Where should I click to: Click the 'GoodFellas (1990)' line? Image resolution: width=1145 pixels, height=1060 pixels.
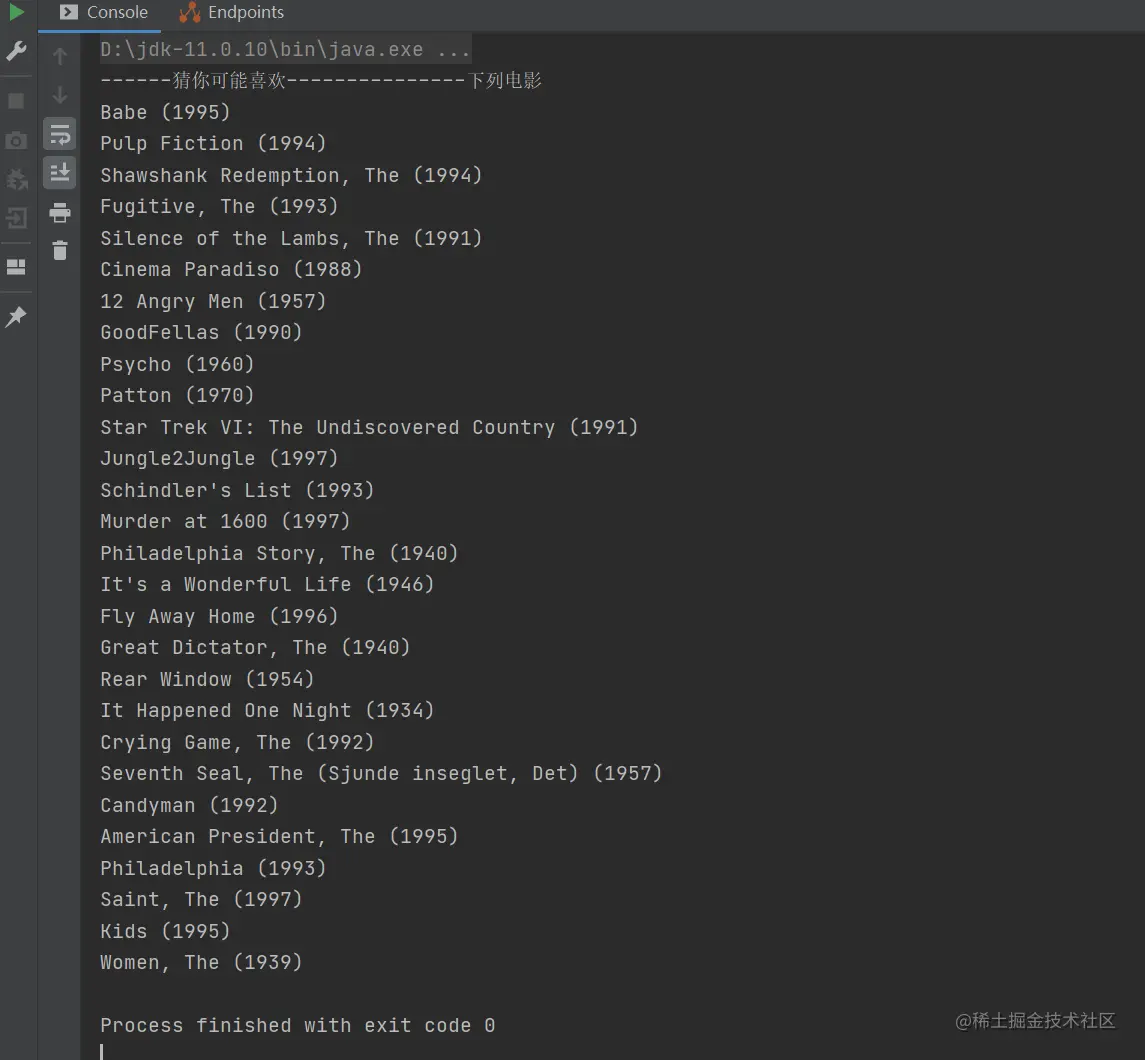click(202, 333)
